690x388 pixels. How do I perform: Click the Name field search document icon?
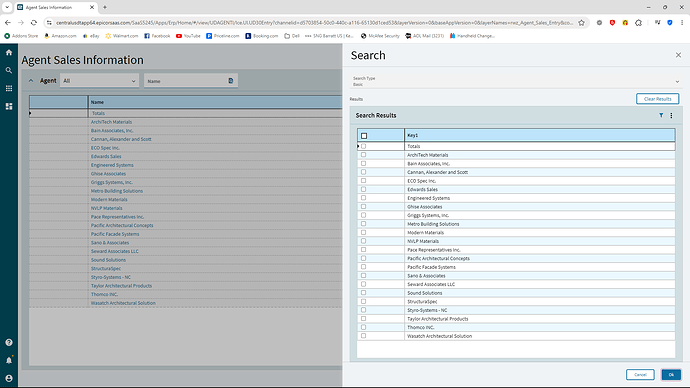click(x=231, y=81)
